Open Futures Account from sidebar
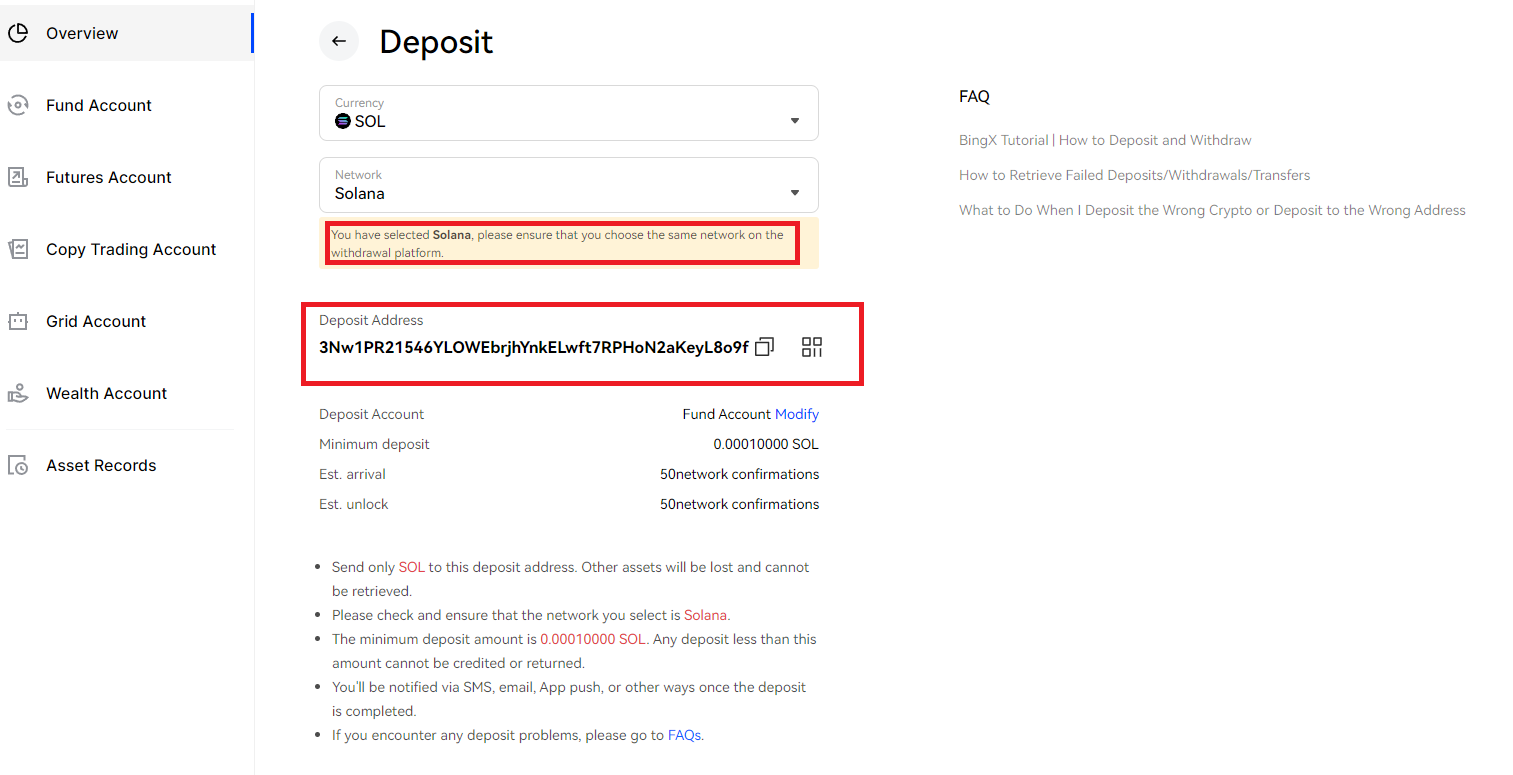The width and height of the screenshot is (1513, 775). tap(109, 177)
